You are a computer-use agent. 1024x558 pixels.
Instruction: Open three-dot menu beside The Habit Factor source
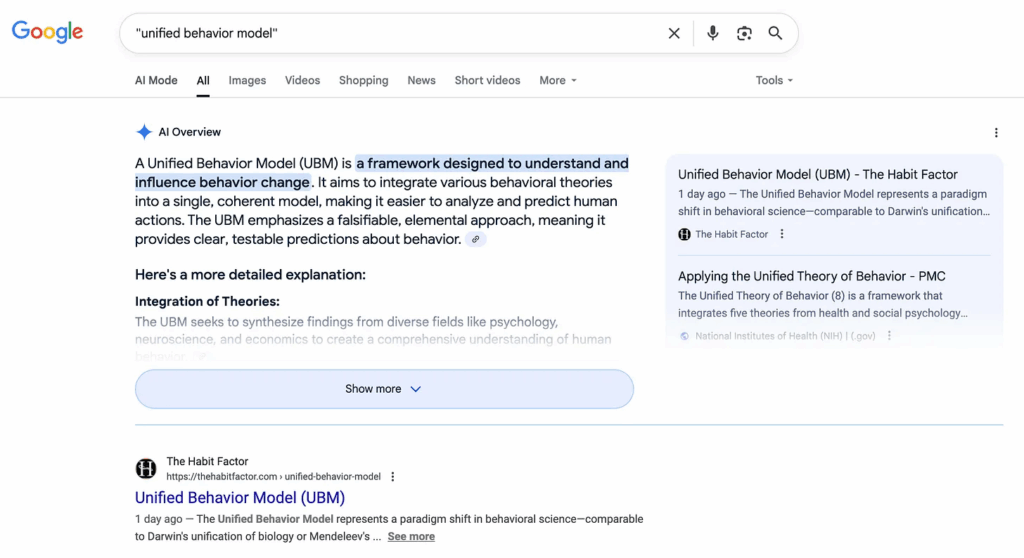782,234
